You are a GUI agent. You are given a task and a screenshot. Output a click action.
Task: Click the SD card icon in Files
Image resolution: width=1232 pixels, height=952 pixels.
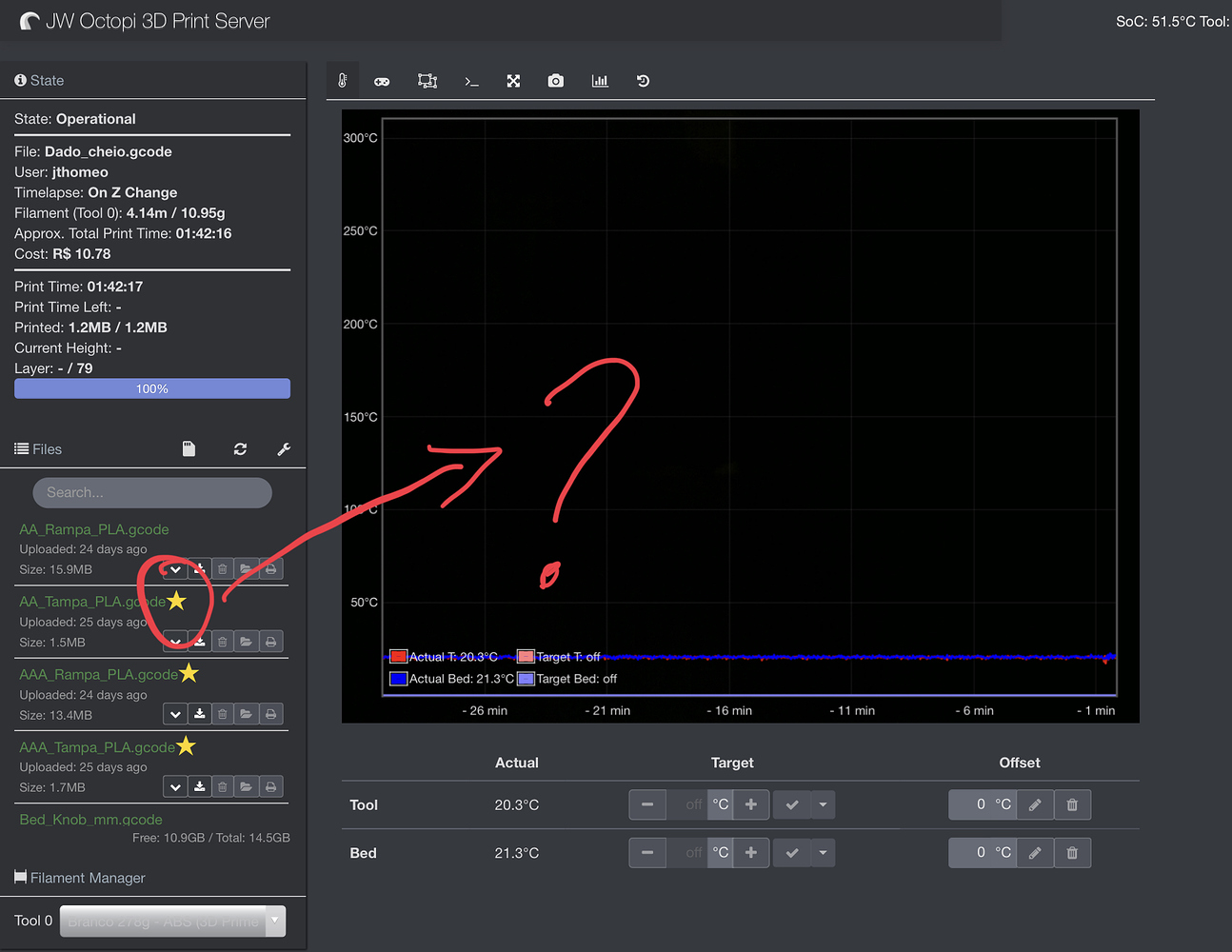(189, 449)
